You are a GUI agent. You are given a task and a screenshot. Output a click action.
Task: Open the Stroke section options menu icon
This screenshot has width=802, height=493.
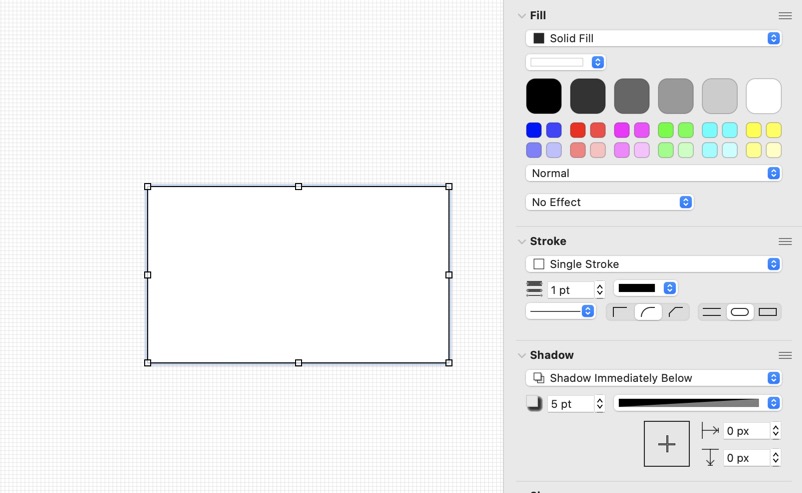(x=785, y=241)
